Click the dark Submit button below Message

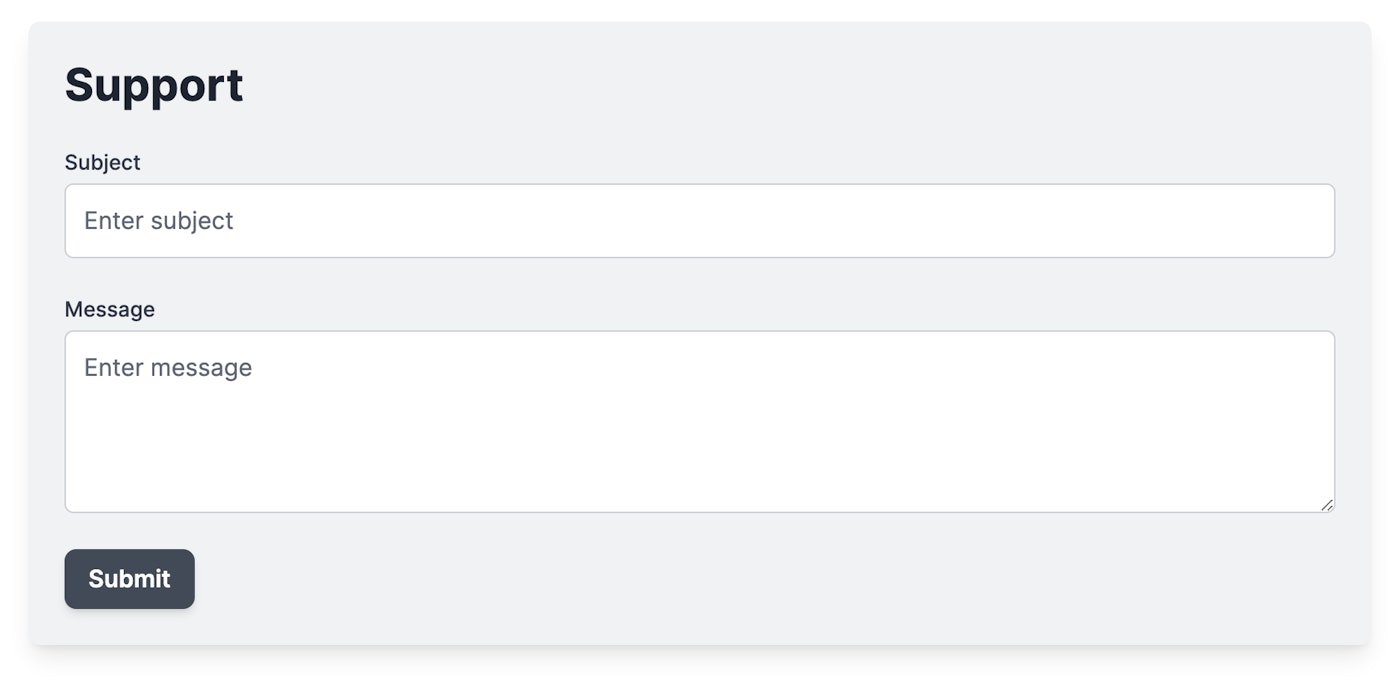[x=129, y=579]
